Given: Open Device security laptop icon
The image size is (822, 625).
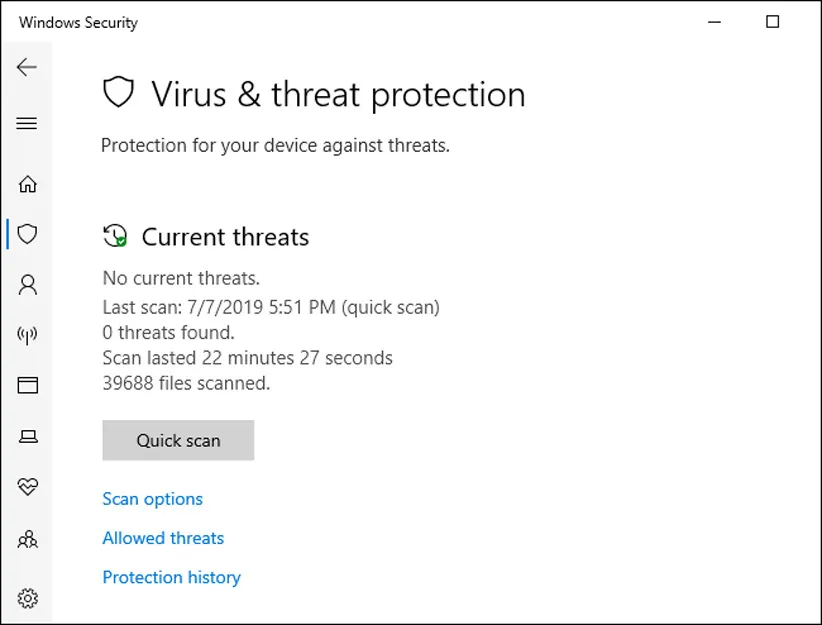Looking at the screenshot, I should coord(28,436).
